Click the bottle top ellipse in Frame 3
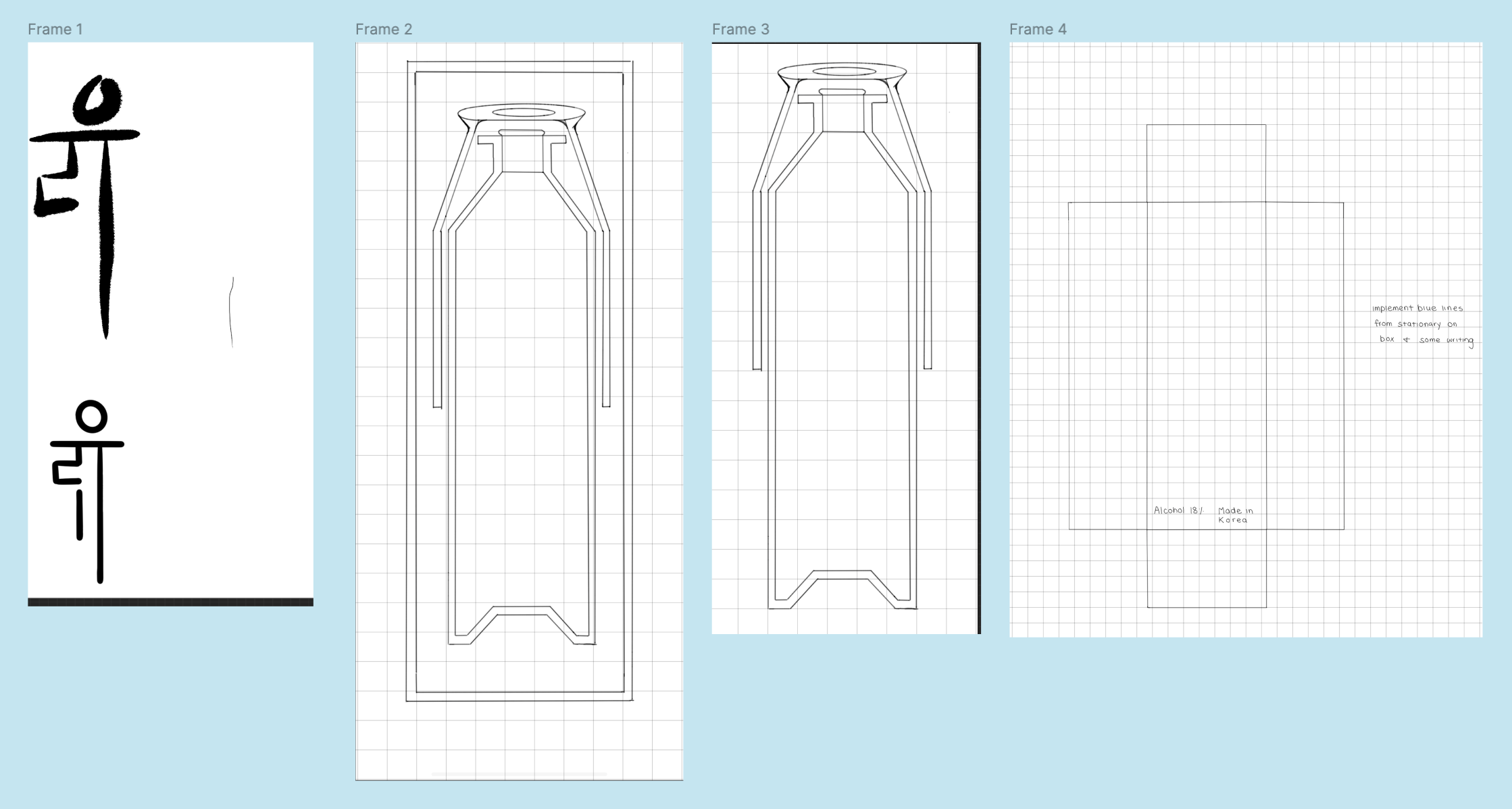This screenshot has height=809, width=1512. pos(843,71)
